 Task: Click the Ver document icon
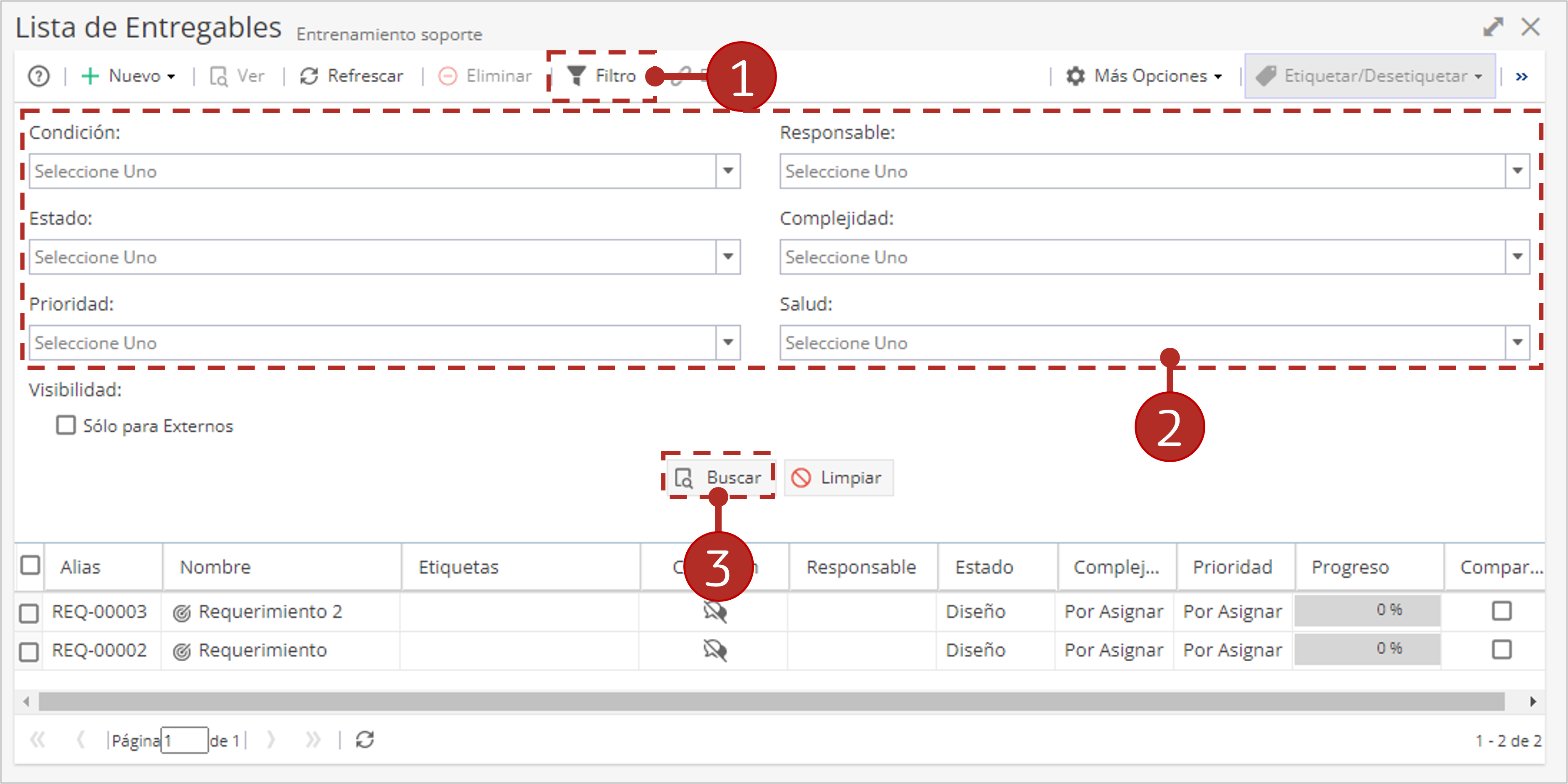(x=218, y=76)
